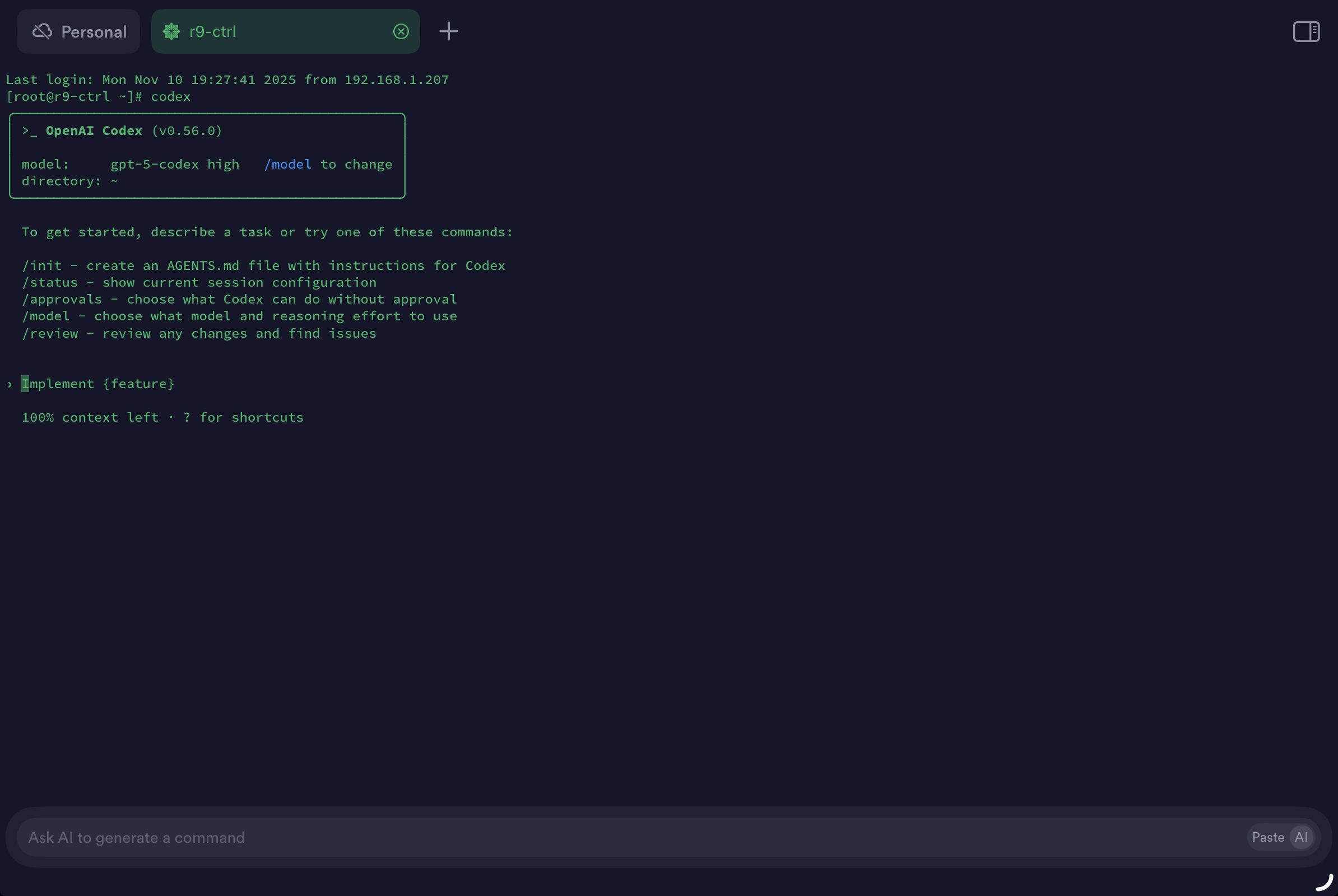
Task: Click the cloud-off icon on Personal tab
Action: pyautogui.click(x=43, y=31)
